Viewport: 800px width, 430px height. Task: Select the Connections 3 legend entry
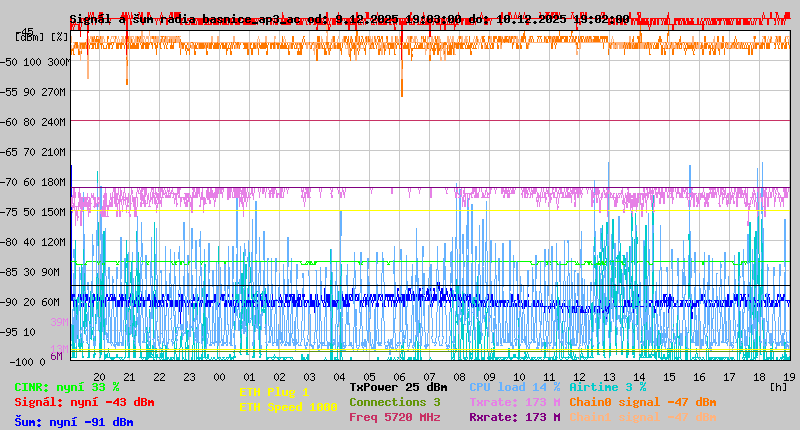pyautogui.click(x=395, y=402)
